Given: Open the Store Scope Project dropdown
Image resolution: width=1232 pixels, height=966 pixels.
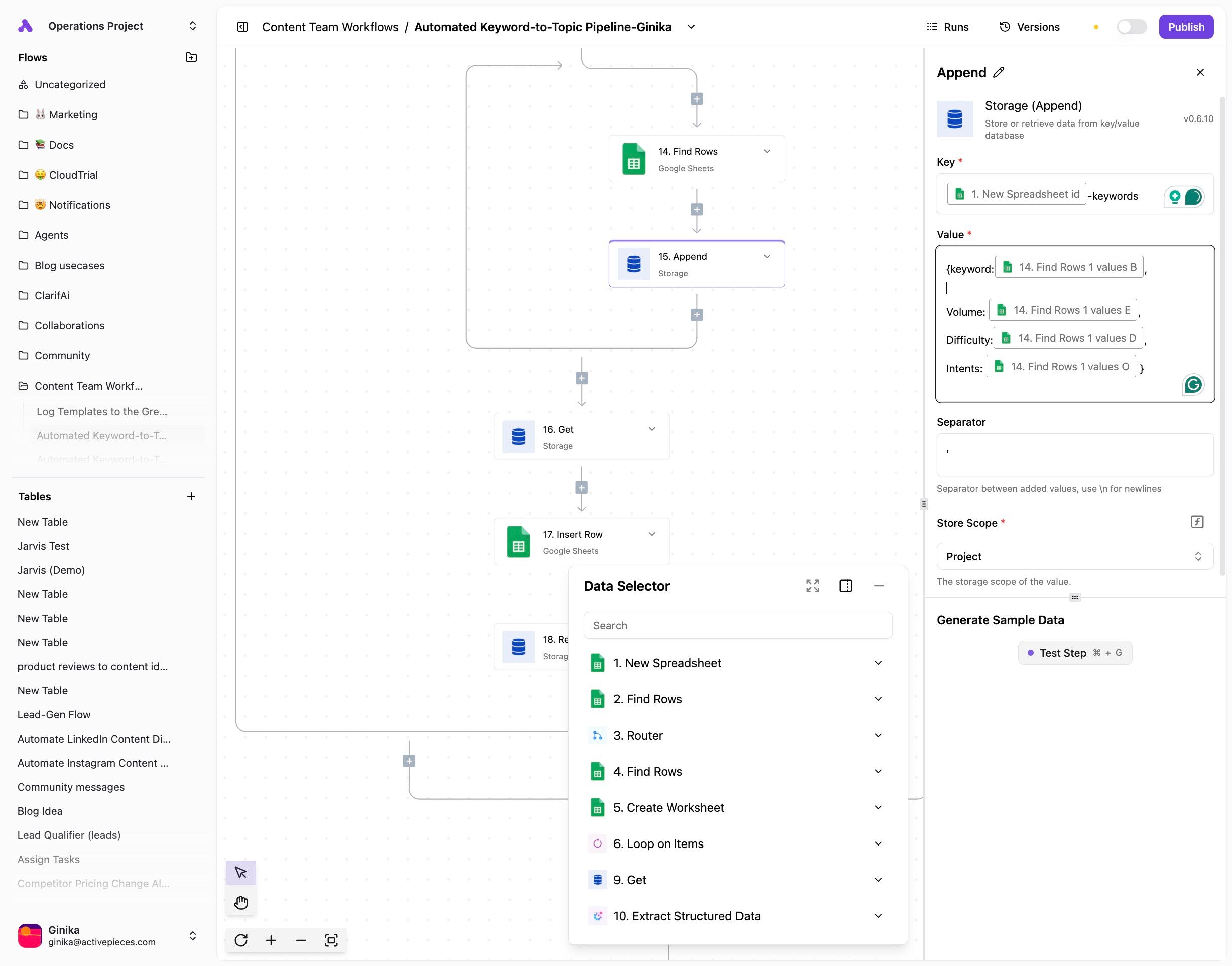Looking at the screenshot, I should 1074,556.
